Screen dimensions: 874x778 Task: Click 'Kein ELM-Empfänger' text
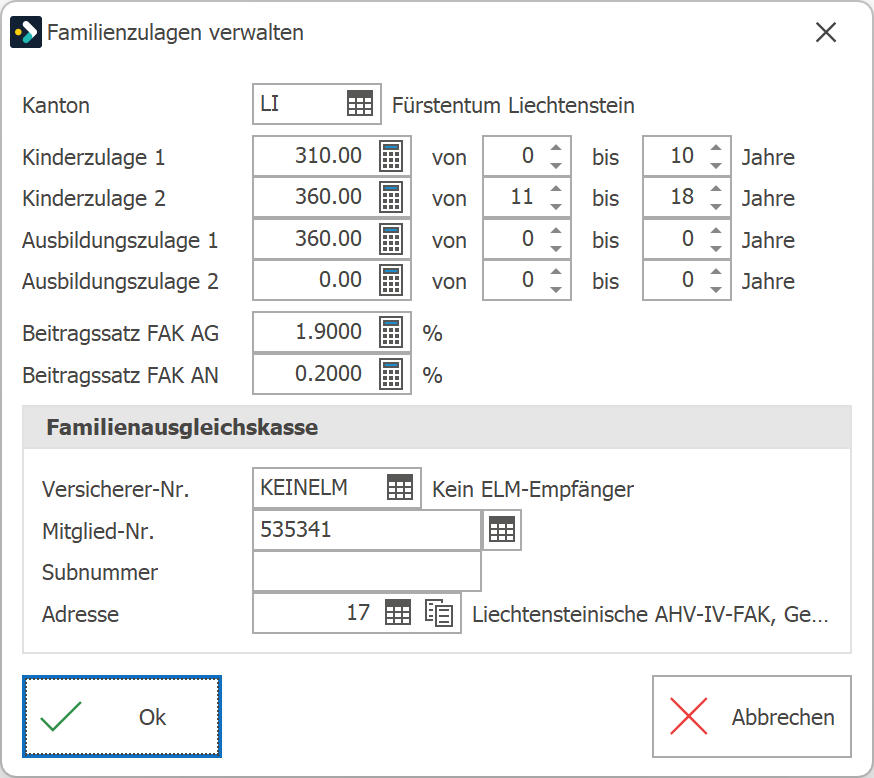coord(533,489)
